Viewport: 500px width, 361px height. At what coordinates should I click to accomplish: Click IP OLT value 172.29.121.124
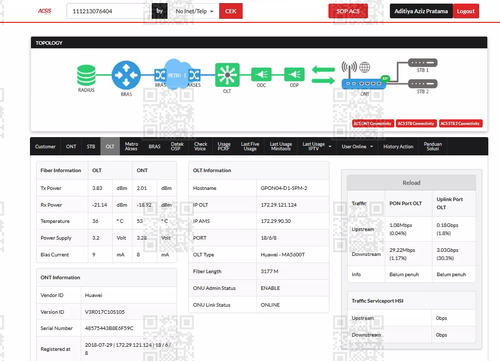pyautogui.click(x=279, y=205)
